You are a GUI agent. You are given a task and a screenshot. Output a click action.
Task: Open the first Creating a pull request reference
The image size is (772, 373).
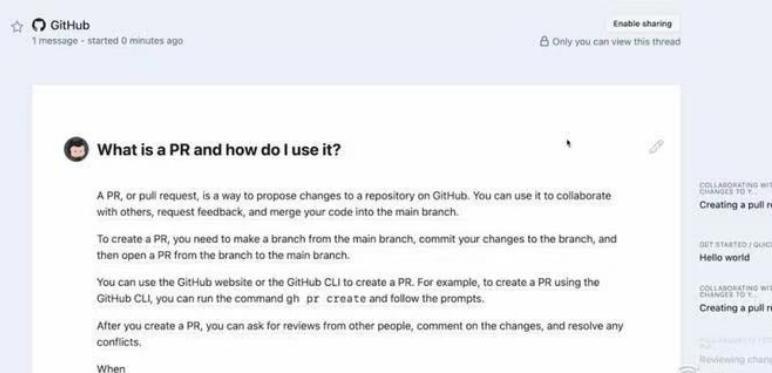coord(736,205)
